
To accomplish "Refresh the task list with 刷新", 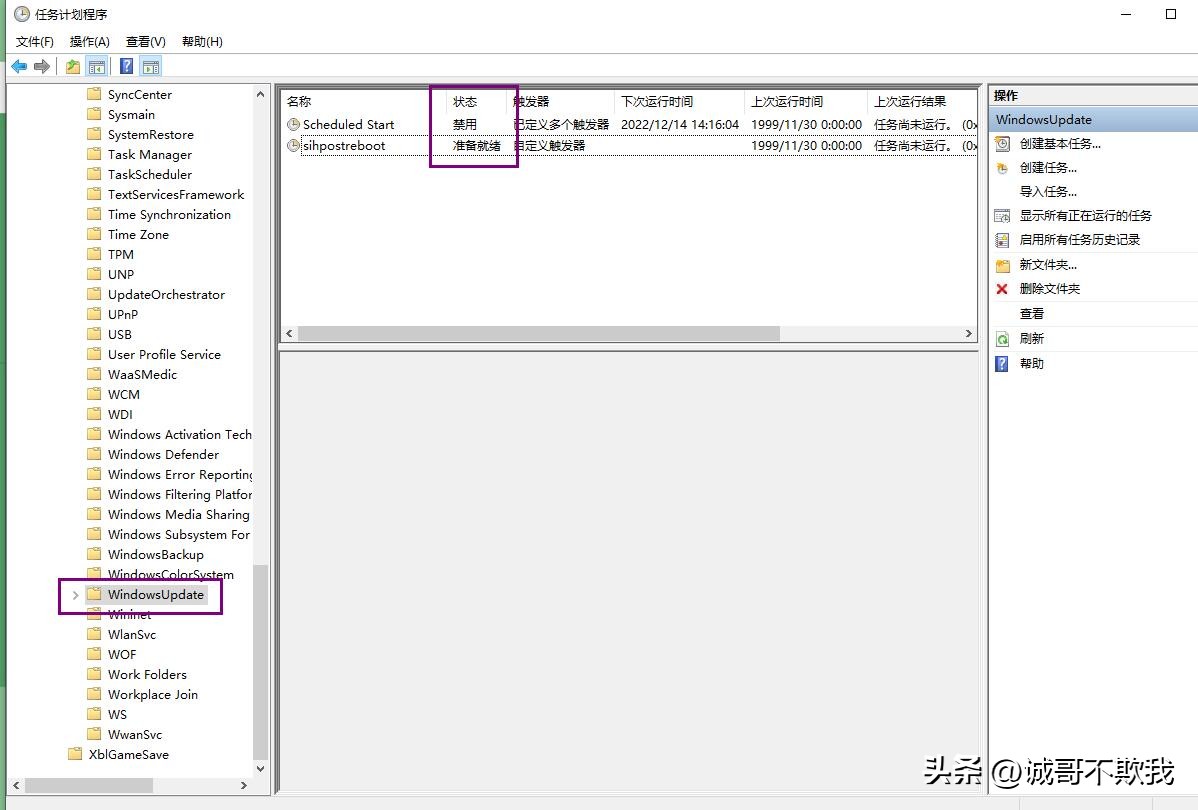I will pyautogui.click(x=1032, y=338).
